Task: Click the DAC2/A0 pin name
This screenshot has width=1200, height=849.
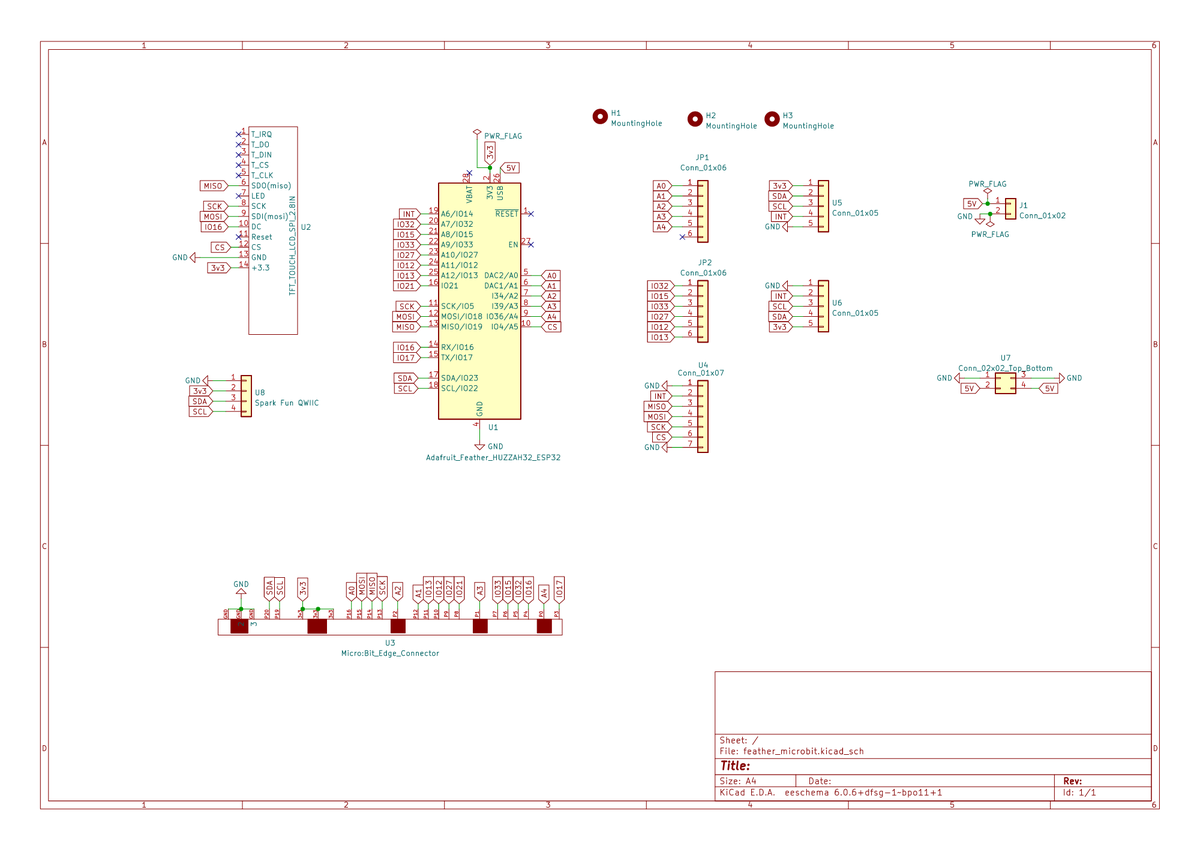Action: pos(501,275)
